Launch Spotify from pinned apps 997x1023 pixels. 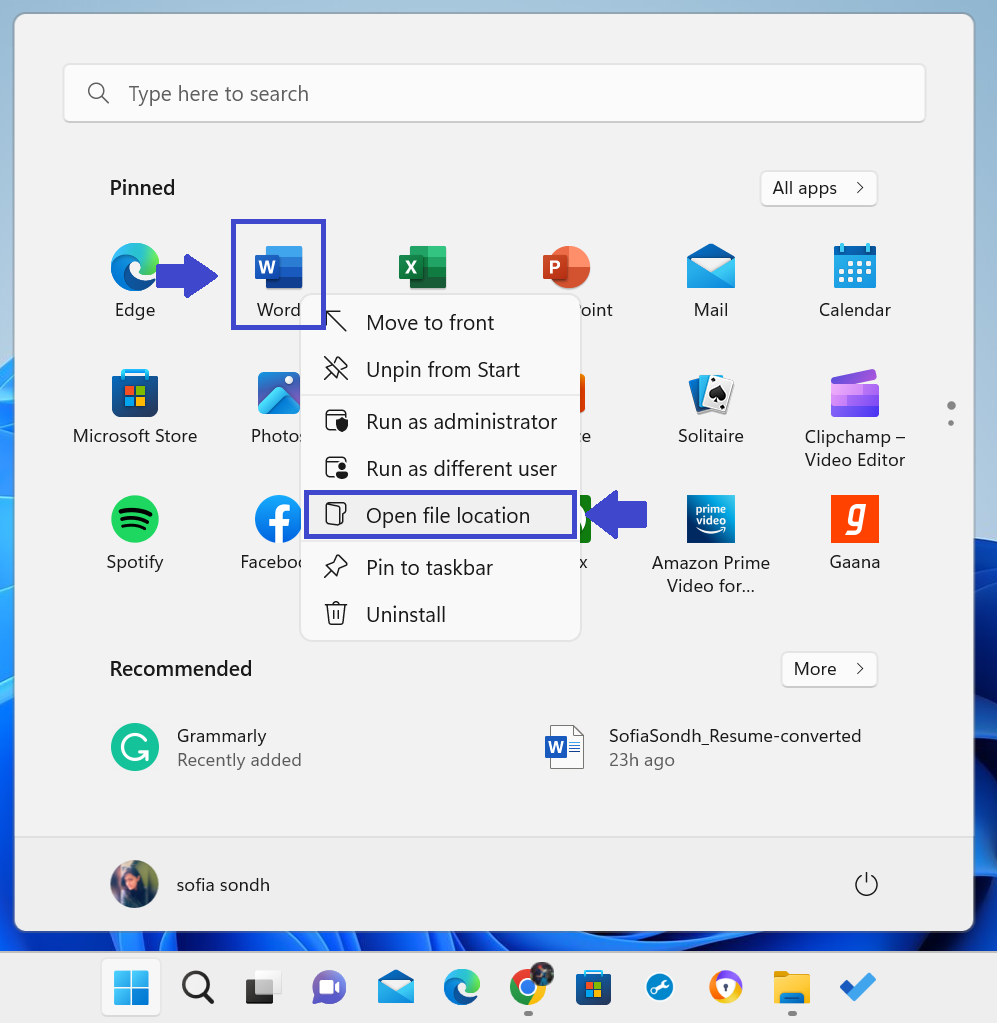click(x=134, y=520)
